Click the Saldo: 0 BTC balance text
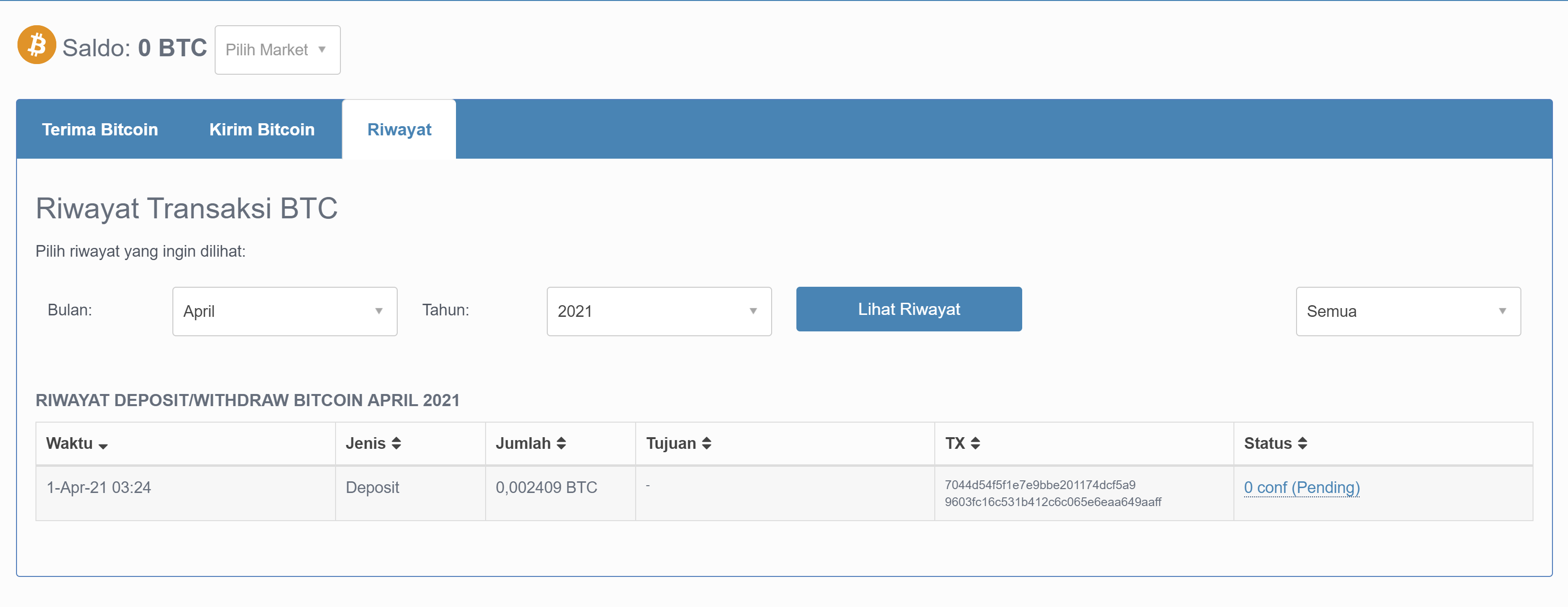1568x607 pixels. tap(135, 48)
